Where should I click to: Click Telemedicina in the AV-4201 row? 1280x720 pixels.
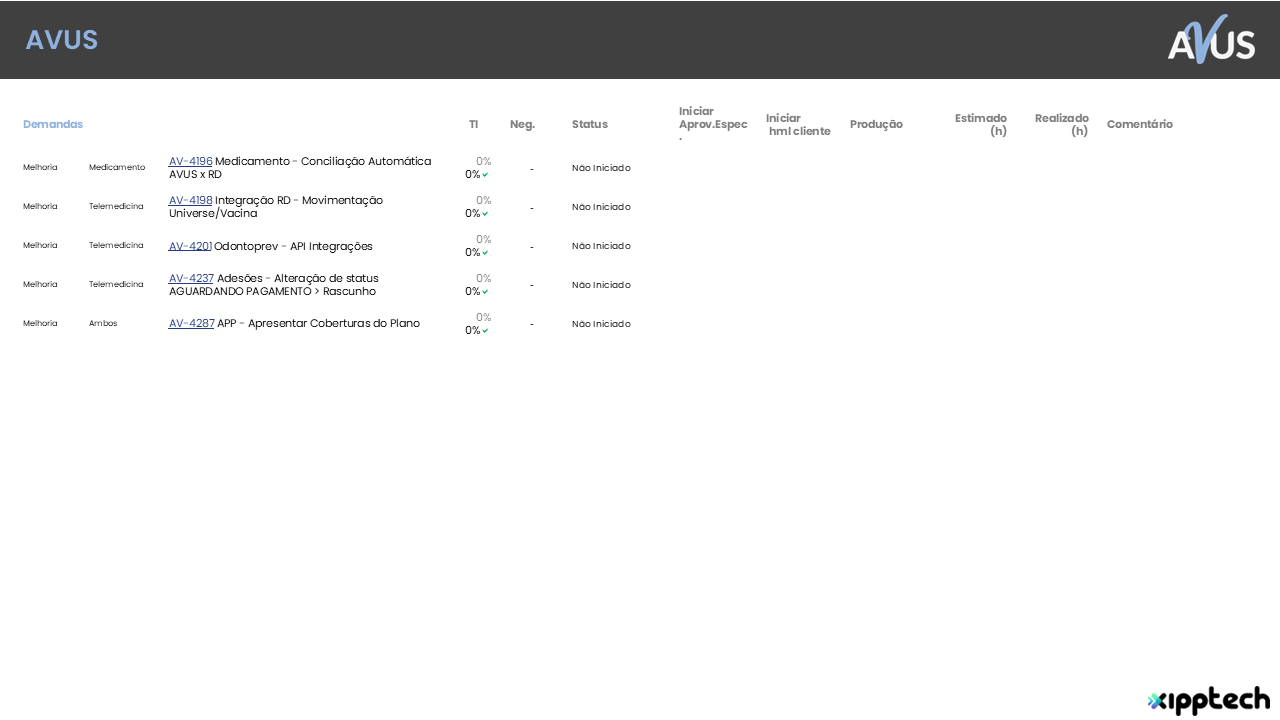pyautogui.click(x=116, y=246)
